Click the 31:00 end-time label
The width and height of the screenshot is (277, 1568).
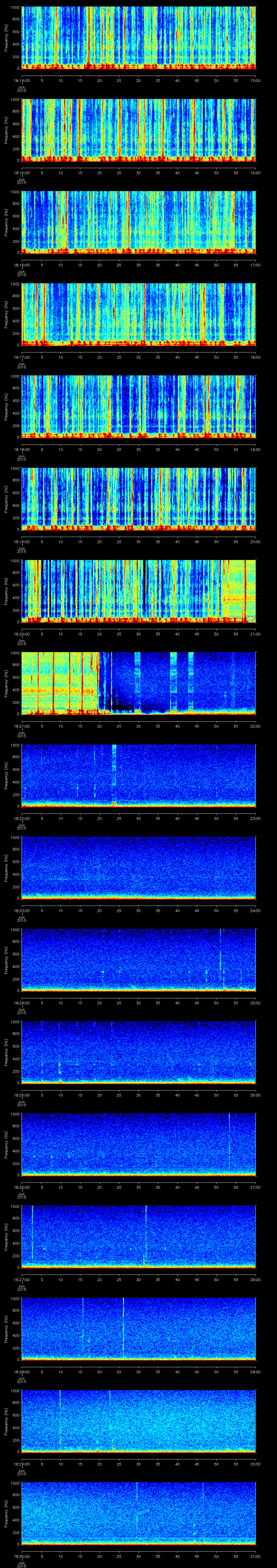[x=255, y=1556]
